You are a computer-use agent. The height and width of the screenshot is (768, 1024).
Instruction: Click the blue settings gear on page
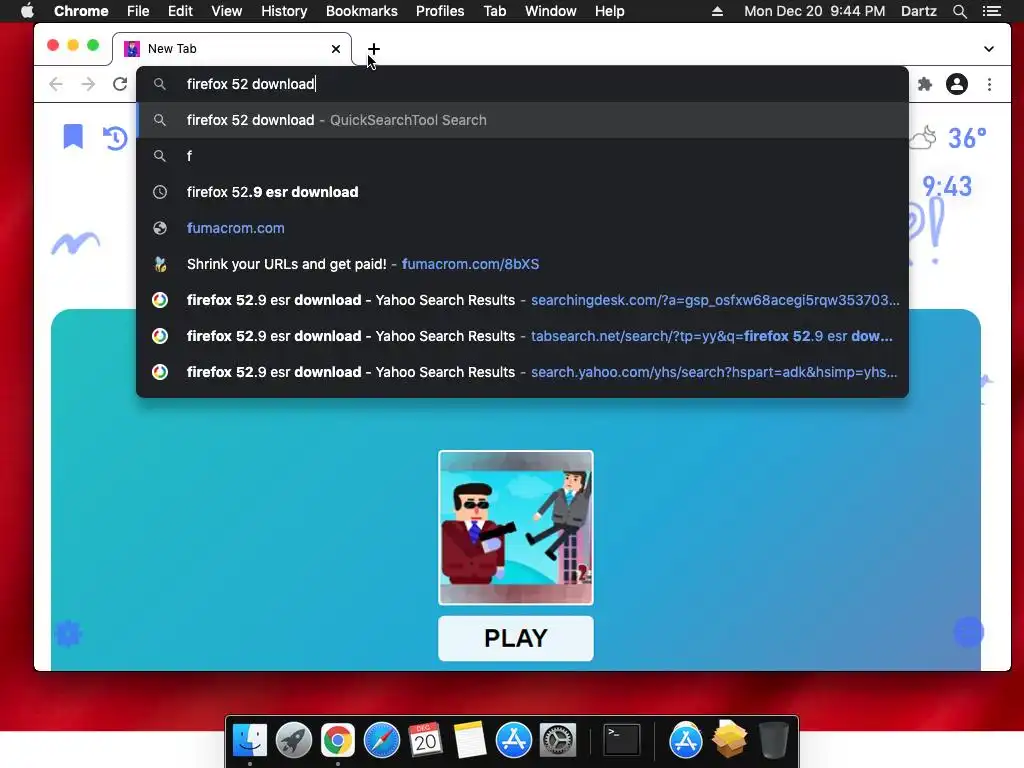pos(68,633)
